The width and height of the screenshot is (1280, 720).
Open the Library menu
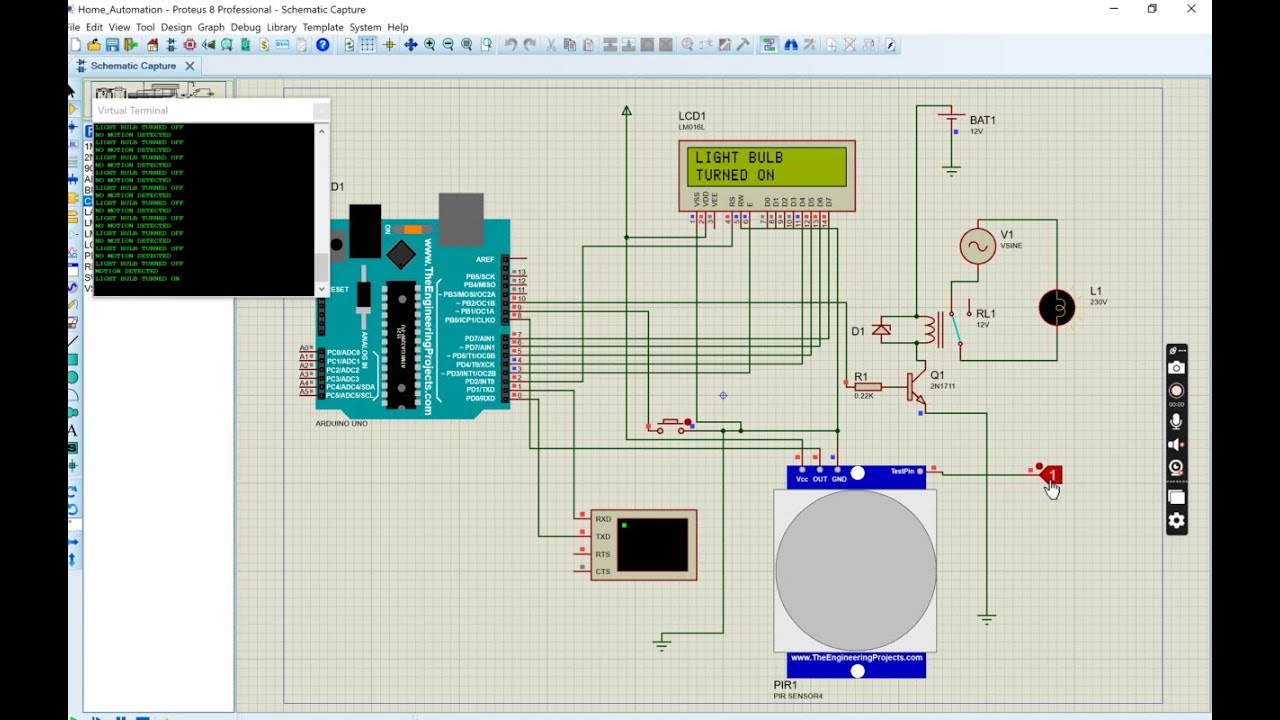coord(281,27)
